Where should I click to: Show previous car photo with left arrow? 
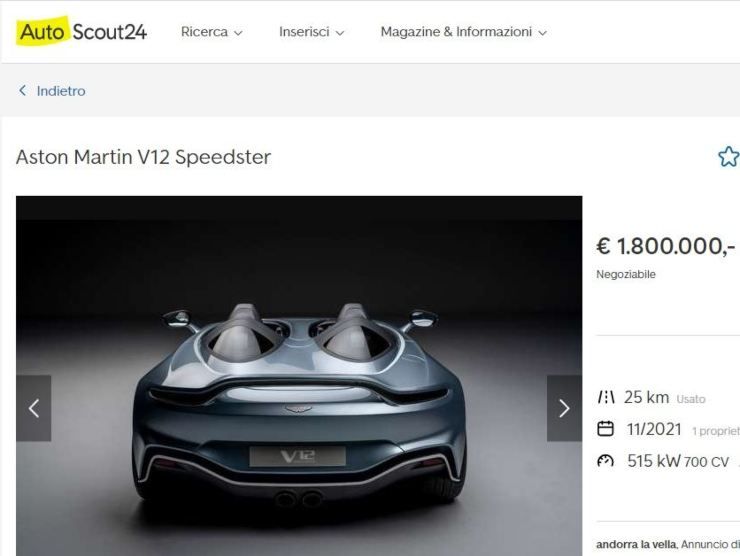[x=34, y=408]
